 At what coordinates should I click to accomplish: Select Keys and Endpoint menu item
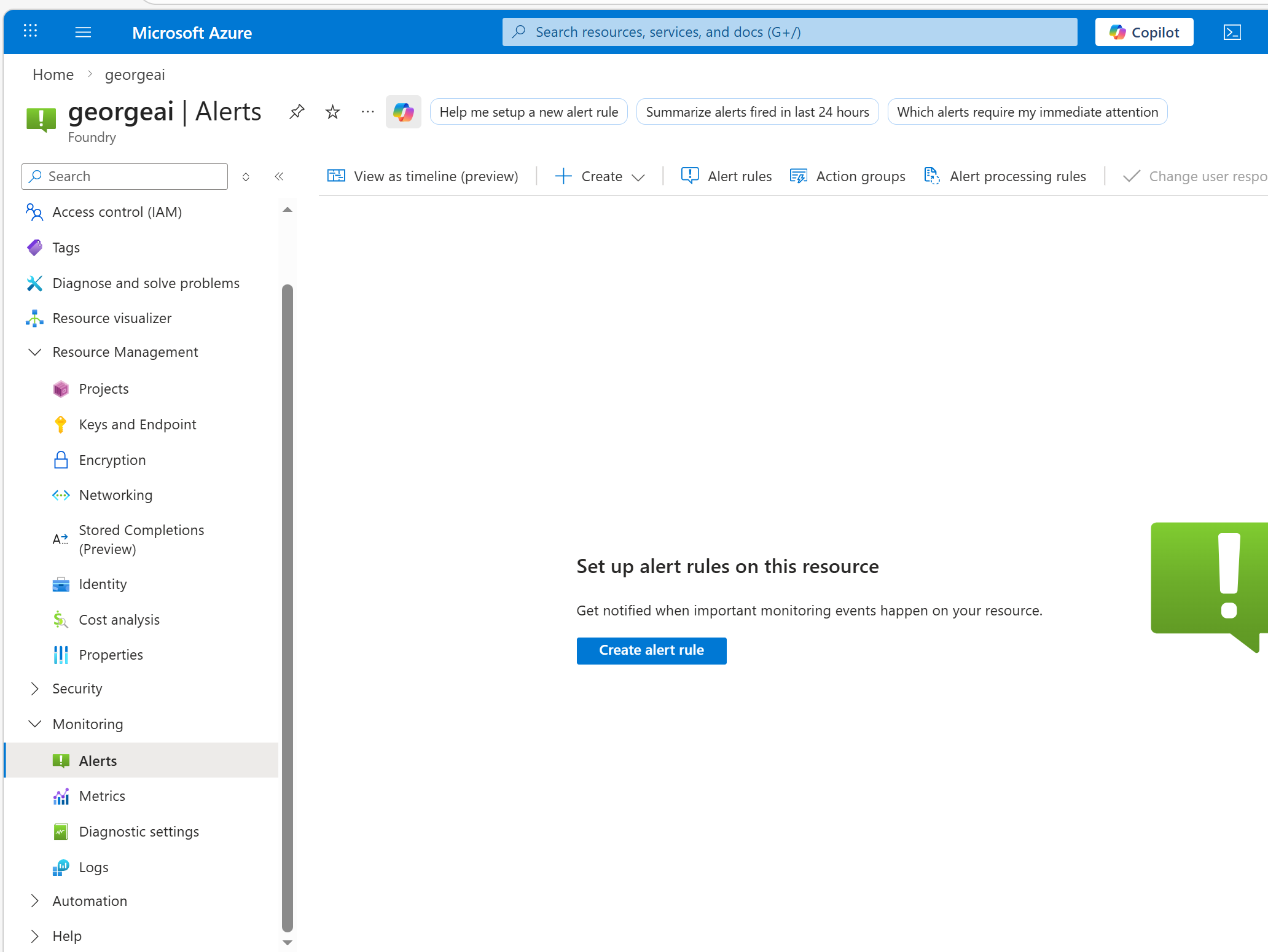coord(137,424)
